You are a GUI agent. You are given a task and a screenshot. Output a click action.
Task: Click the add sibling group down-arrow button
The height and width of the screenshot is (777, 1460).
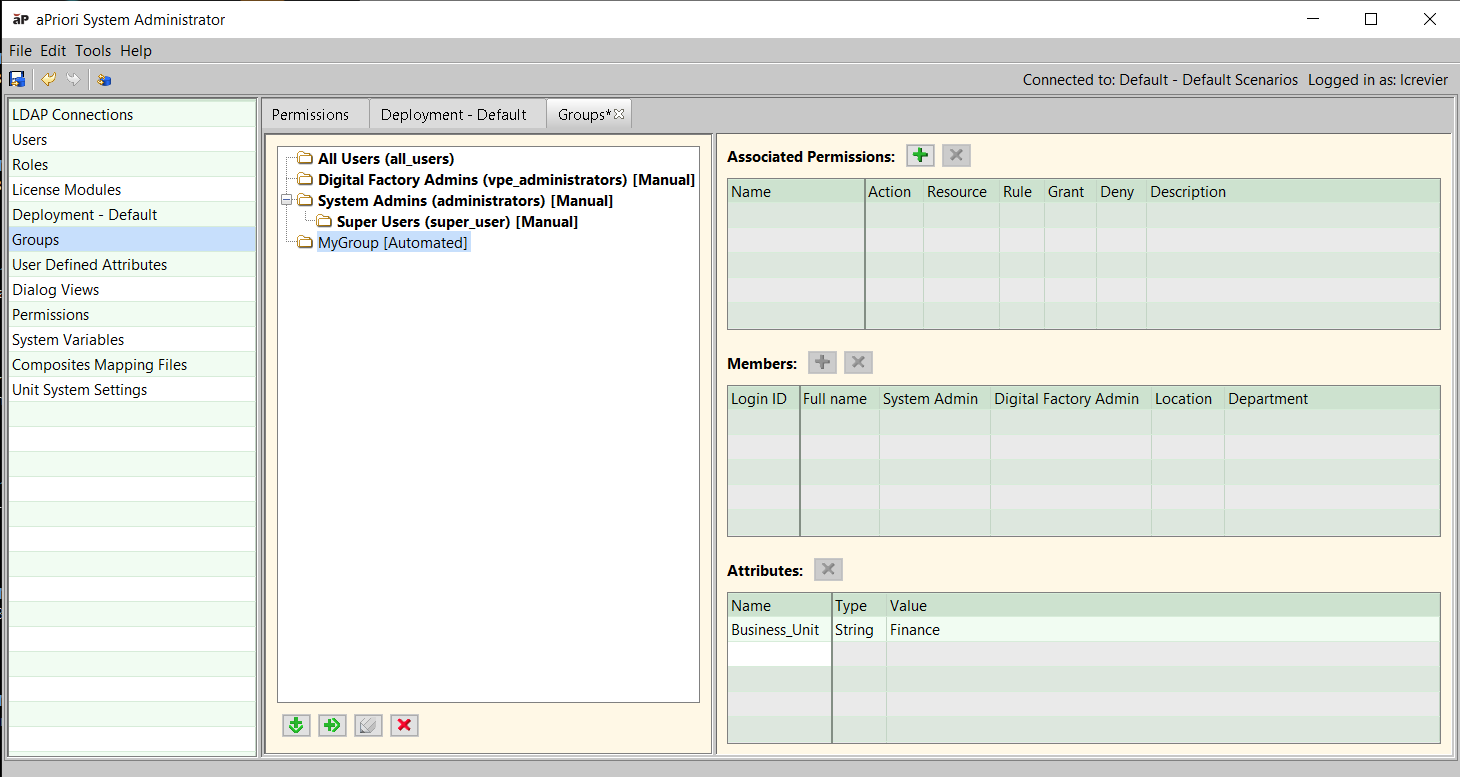click(296, 725)
